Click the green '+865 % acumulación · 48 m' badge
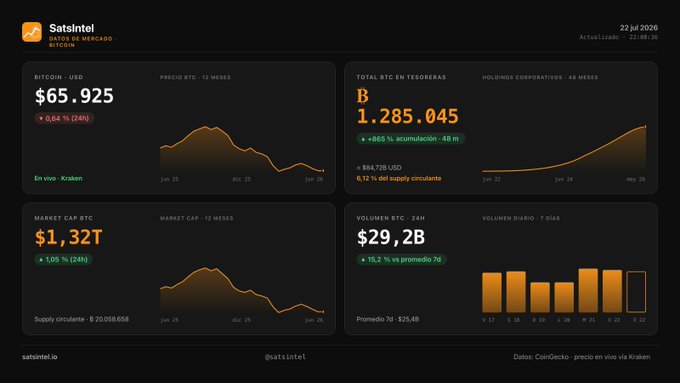Viewport: 680px width, 383px height. pyautogui.click(x=411, y=139)
